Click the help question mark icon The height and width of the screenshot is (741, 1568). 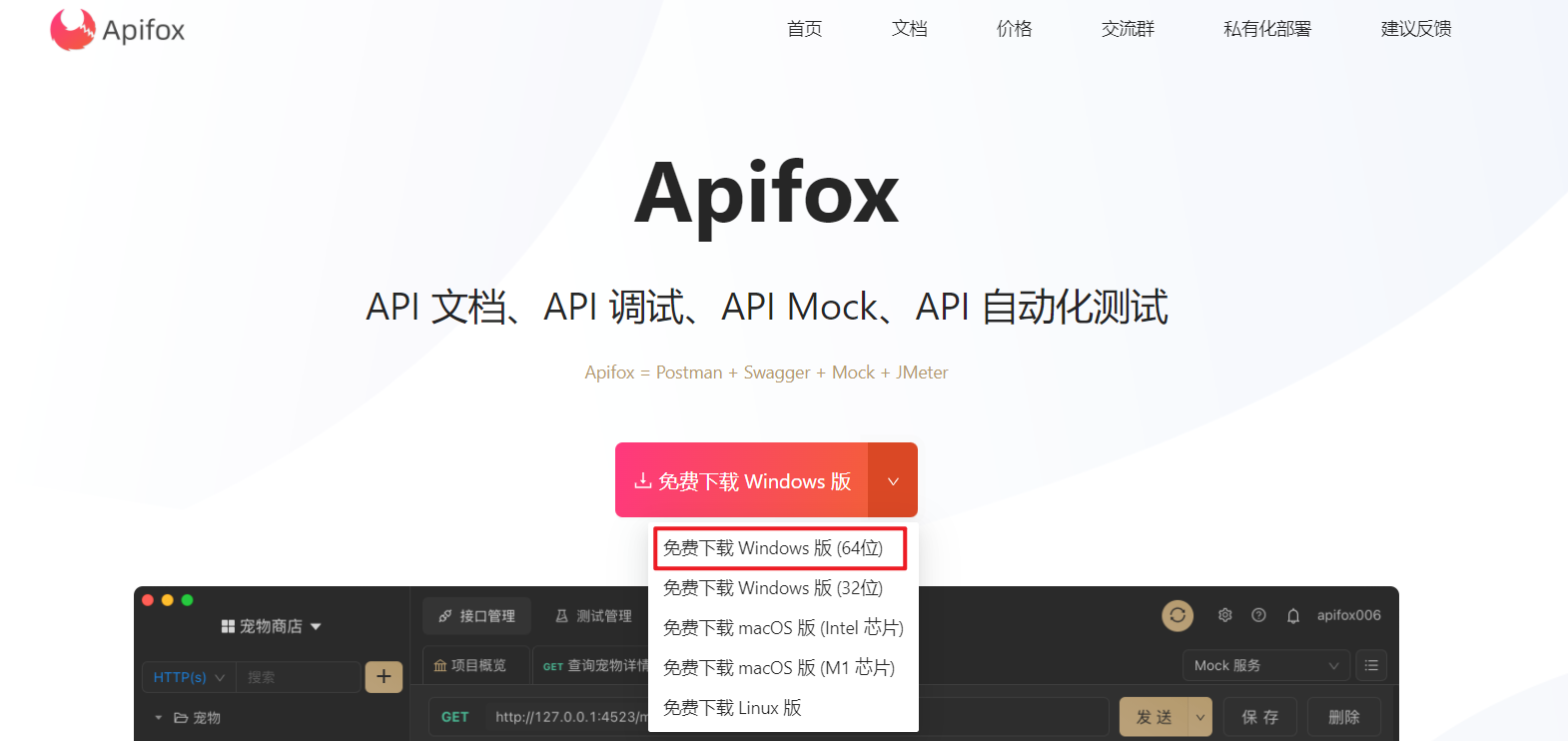tap(1258, 615)
